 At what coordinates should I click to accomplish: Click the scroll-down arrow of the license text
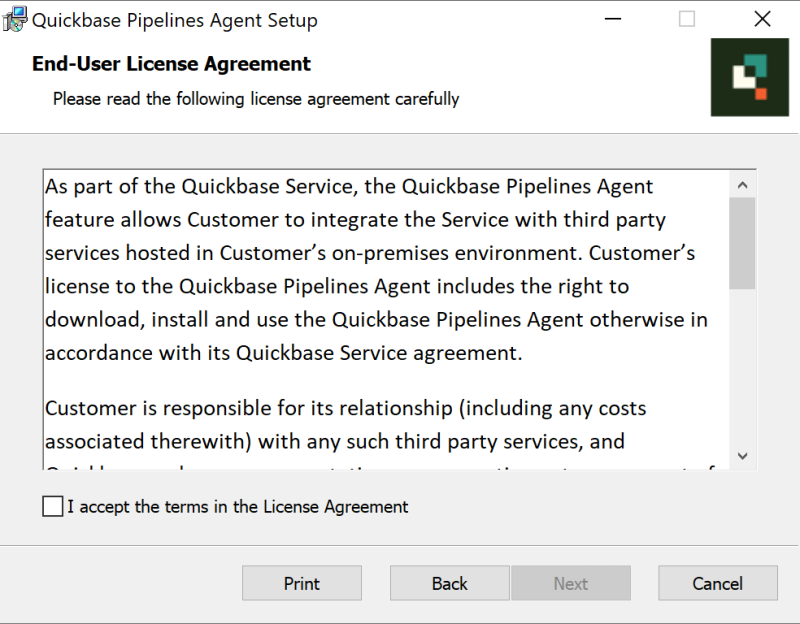point(742,456)
